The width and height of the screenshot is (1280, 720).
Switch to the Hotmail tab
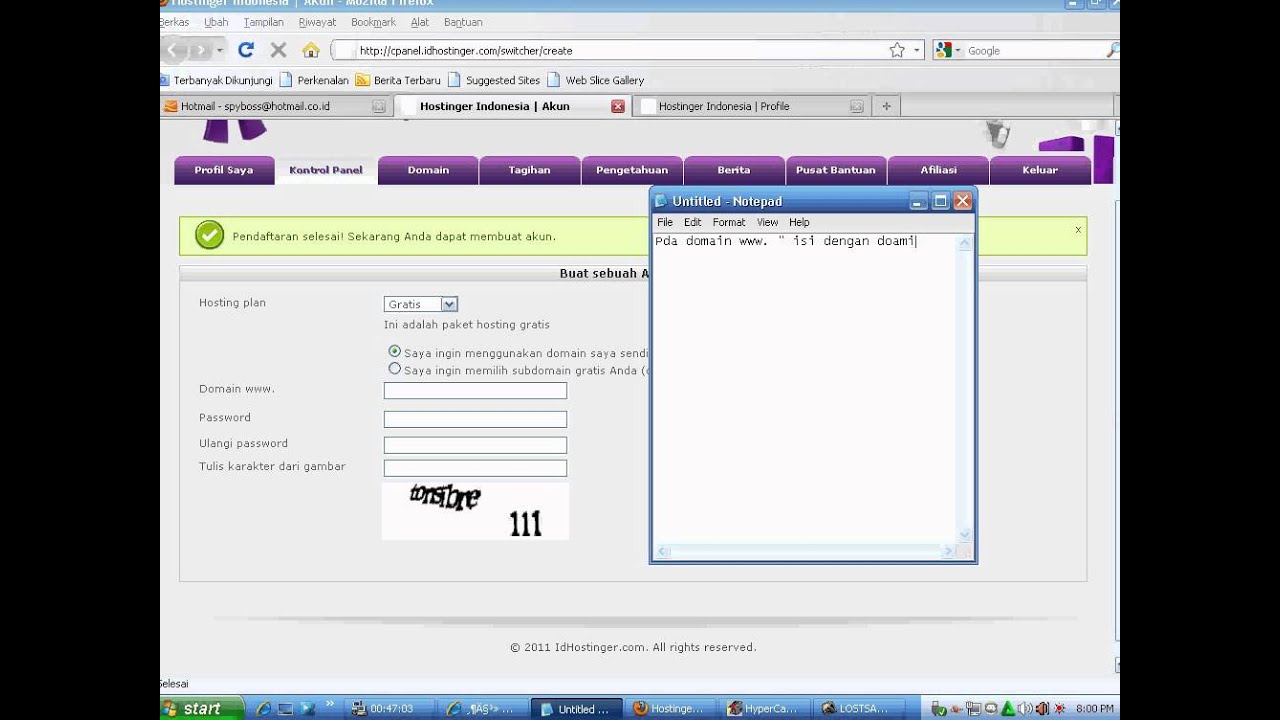point(275,106)
